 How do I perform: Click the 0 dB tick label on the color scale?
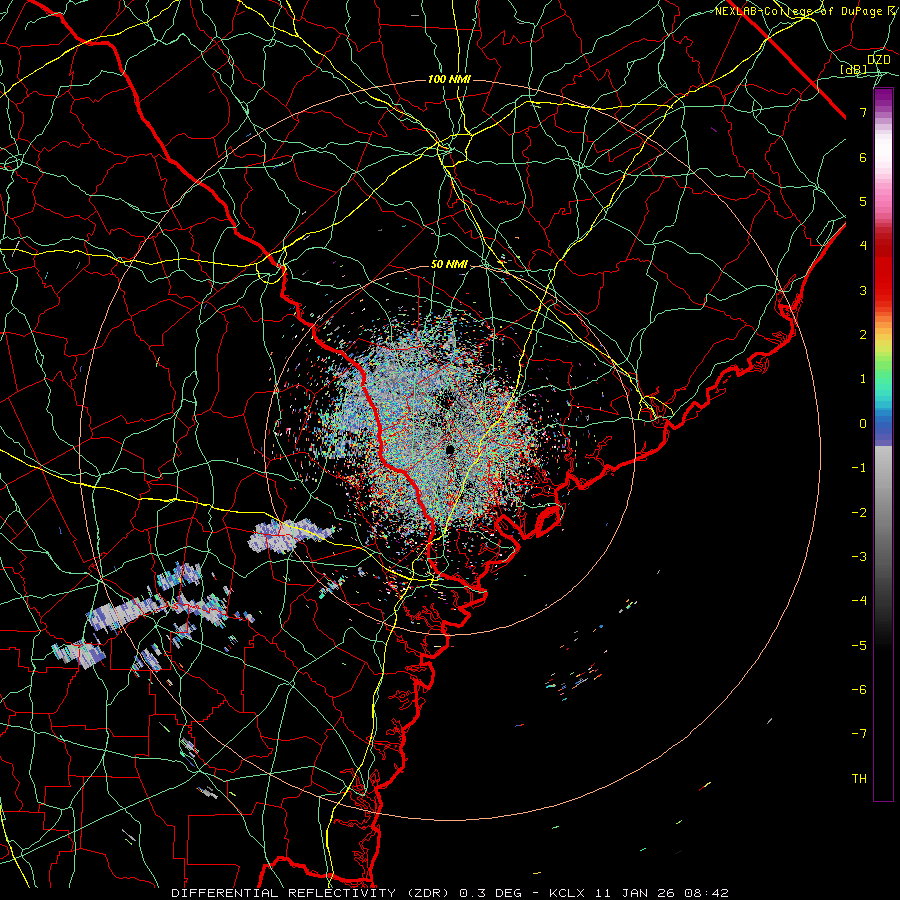(x=863, y=424)
